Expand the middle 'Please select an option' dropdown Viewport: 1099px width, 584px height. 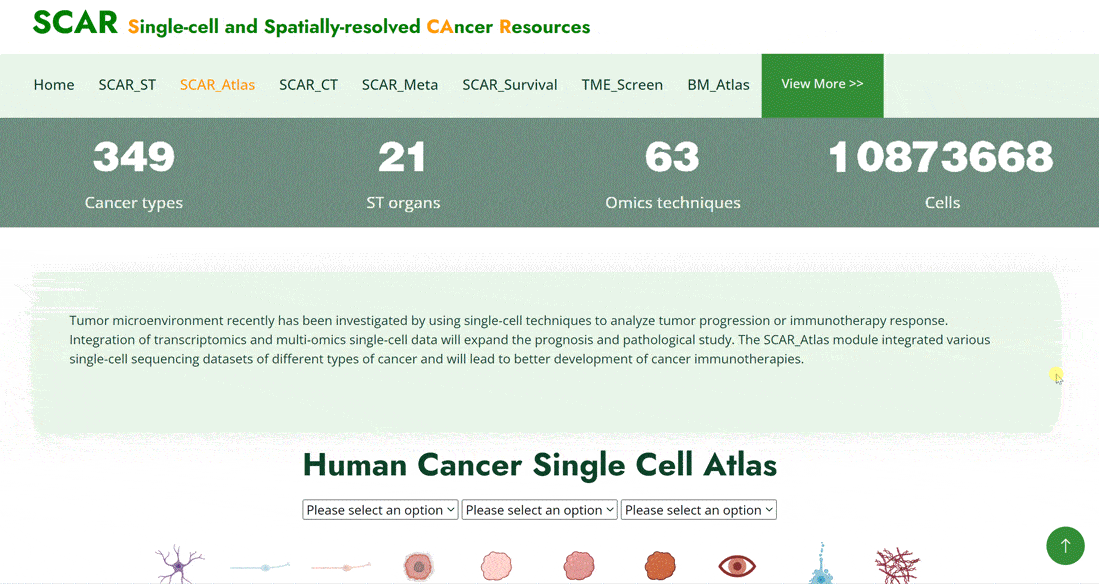tap(539, 510)
